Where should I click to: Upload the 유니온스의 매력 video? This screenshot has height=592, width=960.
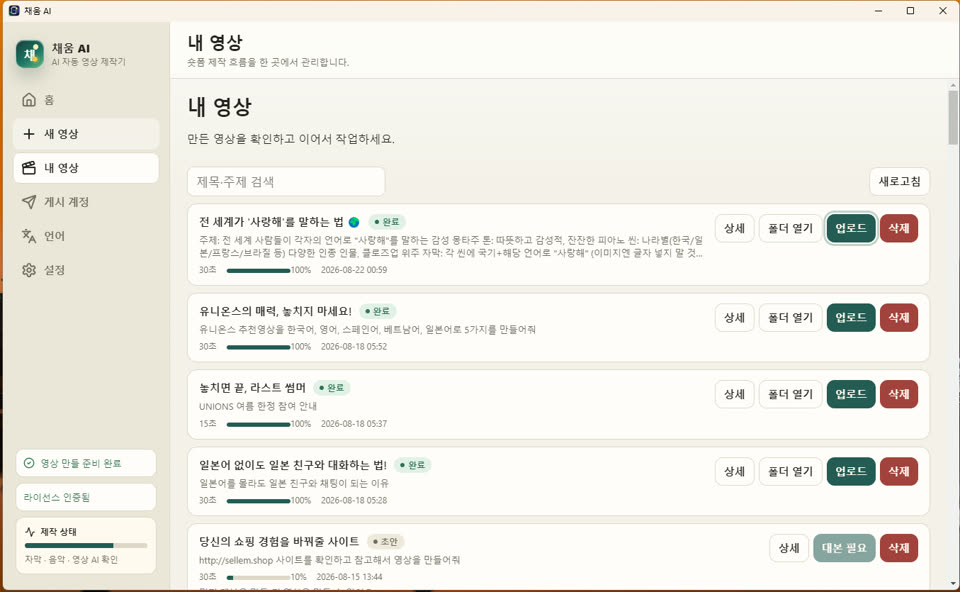pos(851,318)
